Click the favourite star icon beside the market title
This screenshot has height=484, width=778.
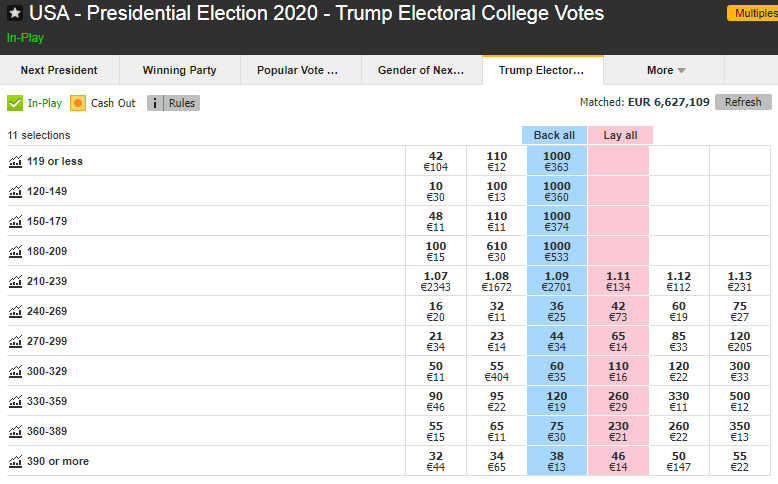coord(15,13)
